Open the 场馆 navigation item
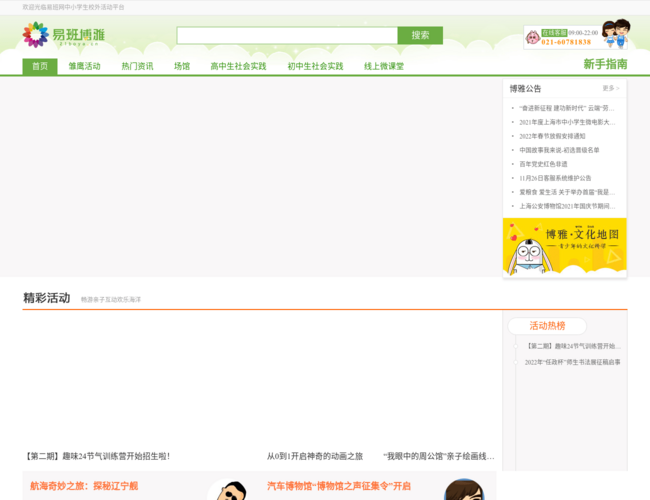The height and width of the screenshot is (500, 650). click(x=182, y=66)
